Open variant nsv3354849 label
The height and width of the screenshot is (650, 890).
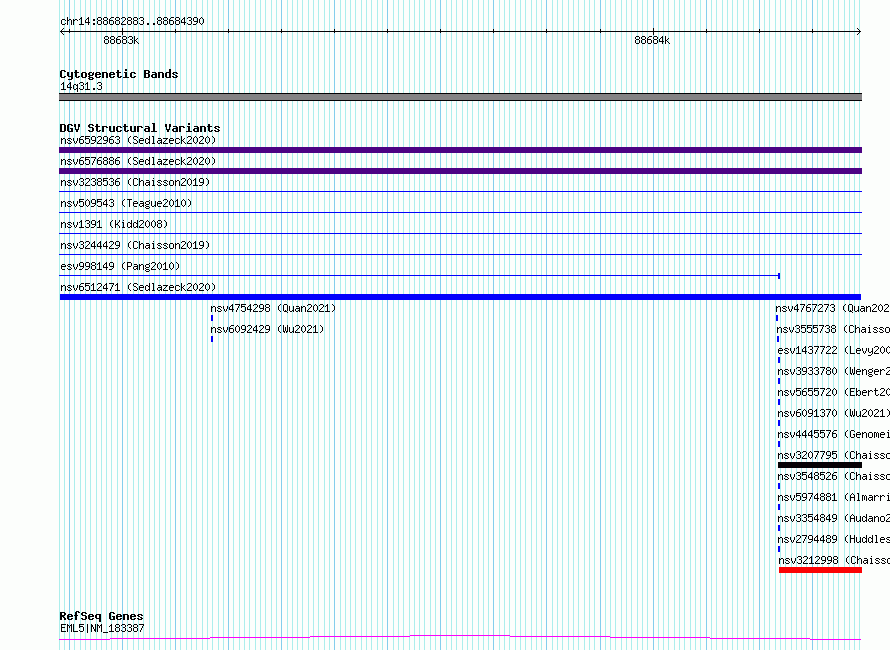[x=833, y=518]
